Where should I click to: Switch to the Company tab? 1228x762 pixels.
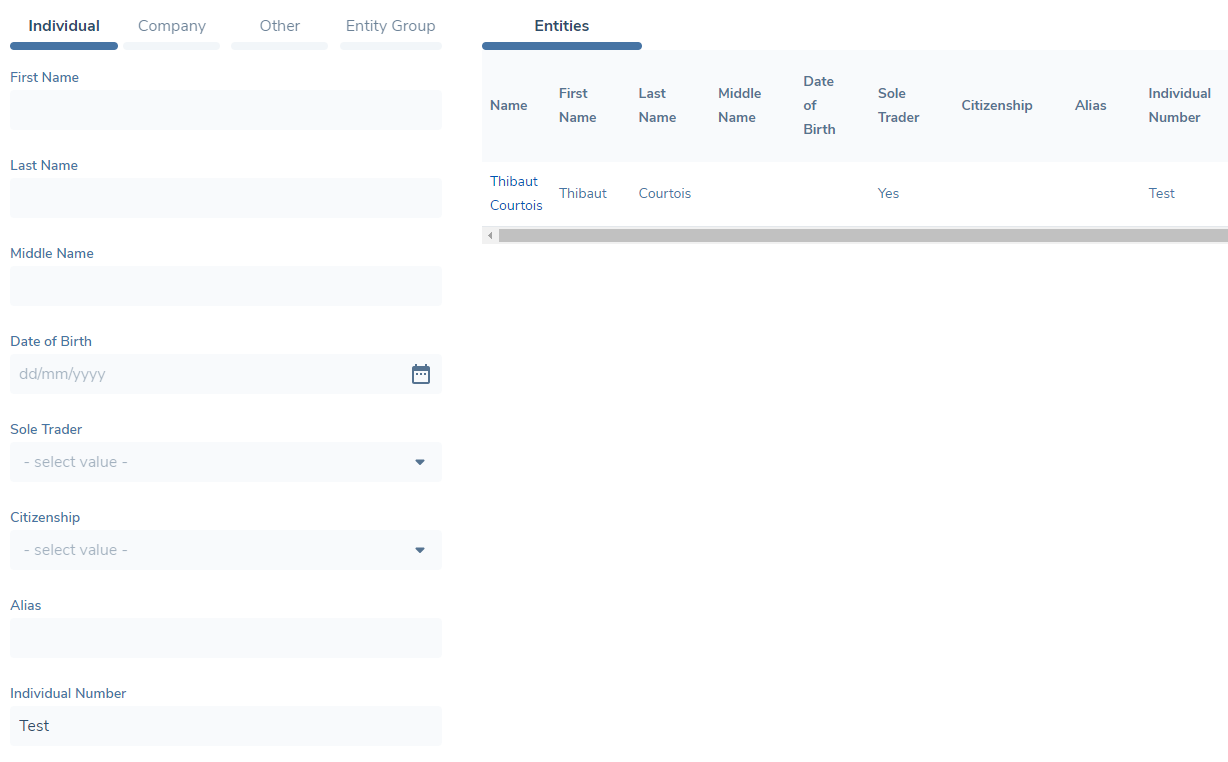pos(172,27)
